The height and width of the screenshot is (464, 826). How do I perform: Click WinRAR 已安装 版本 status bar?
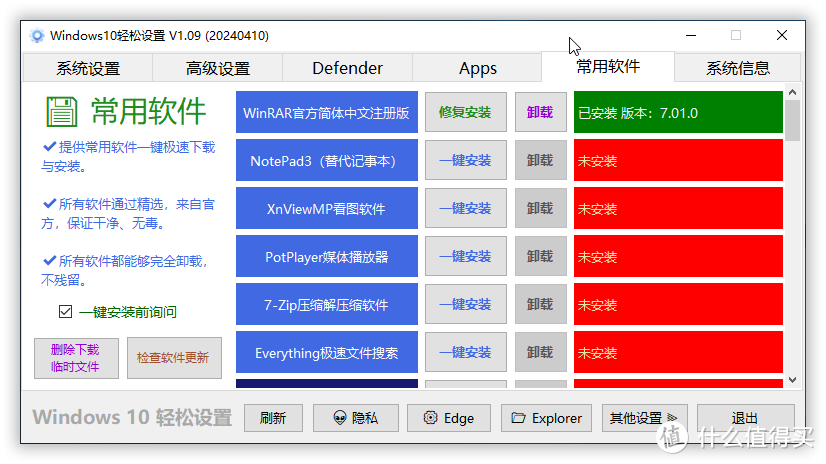pyautogui.click(x=678, y=112)
